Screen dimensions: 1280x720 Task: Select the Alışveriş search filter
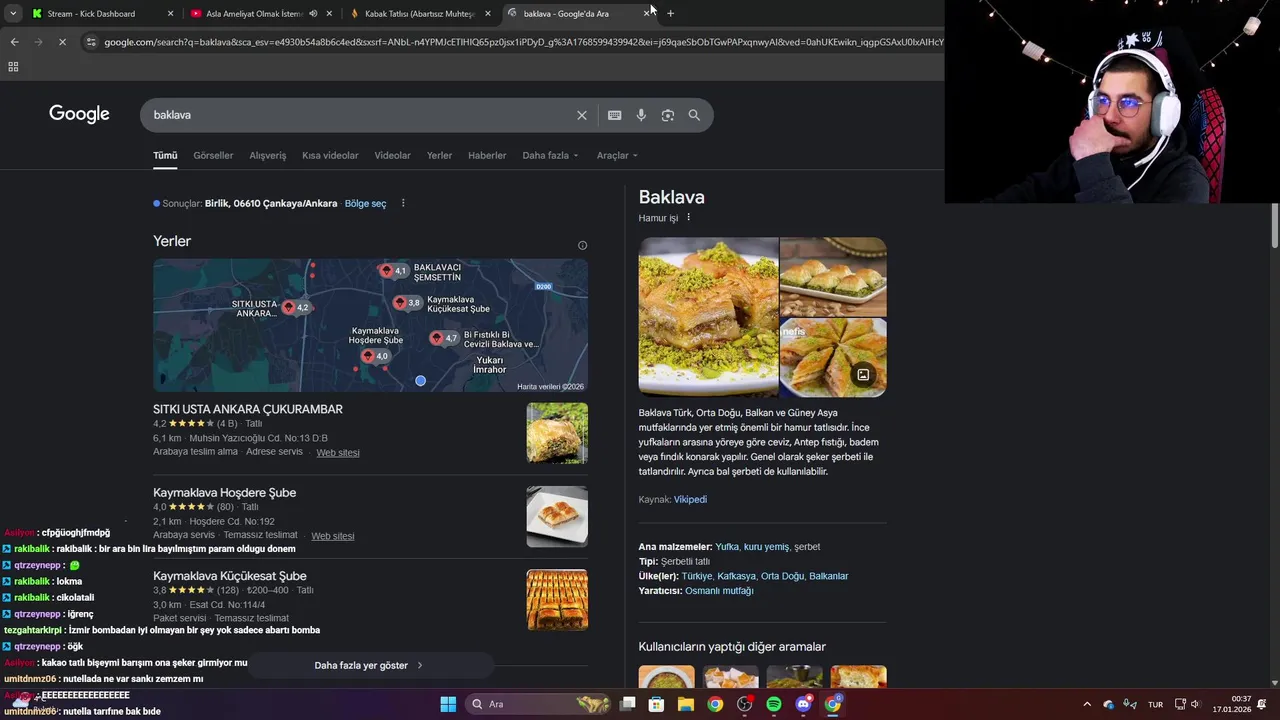click(267, 155)
